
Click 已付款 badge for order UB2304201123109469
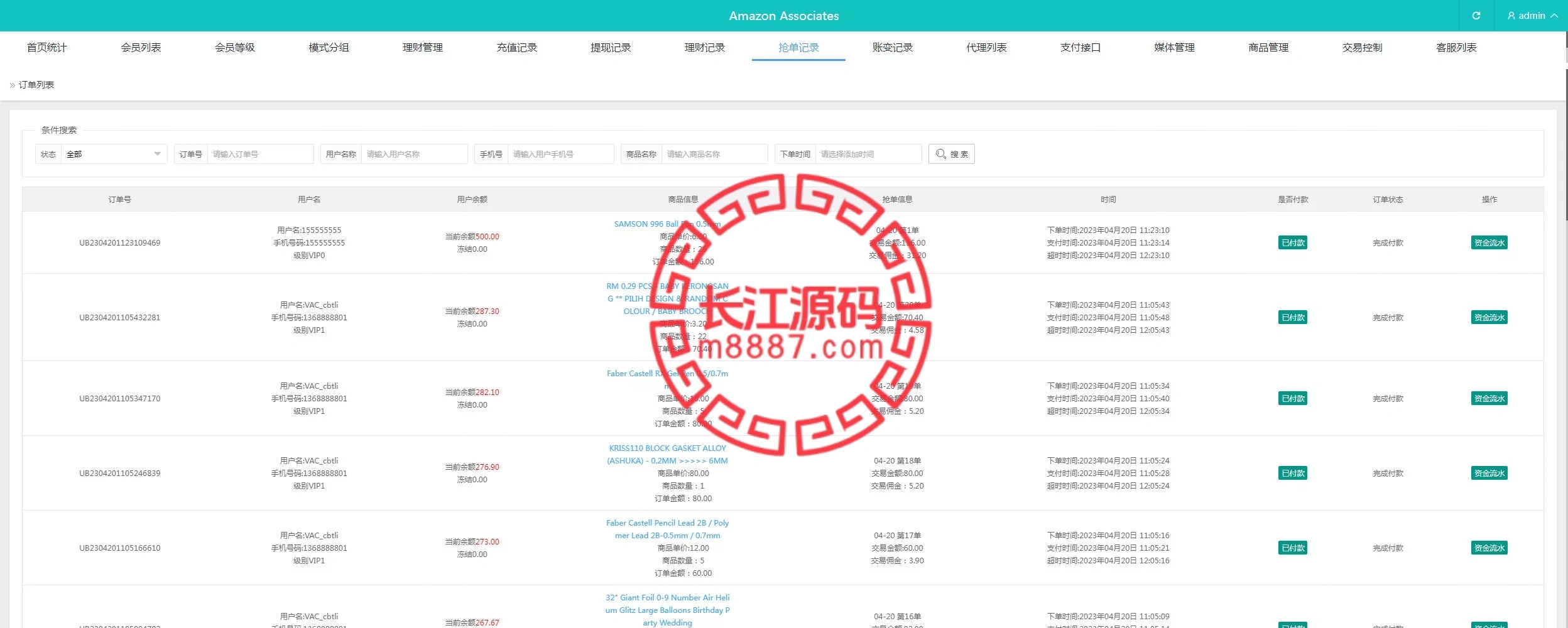tap(1293, 243)
